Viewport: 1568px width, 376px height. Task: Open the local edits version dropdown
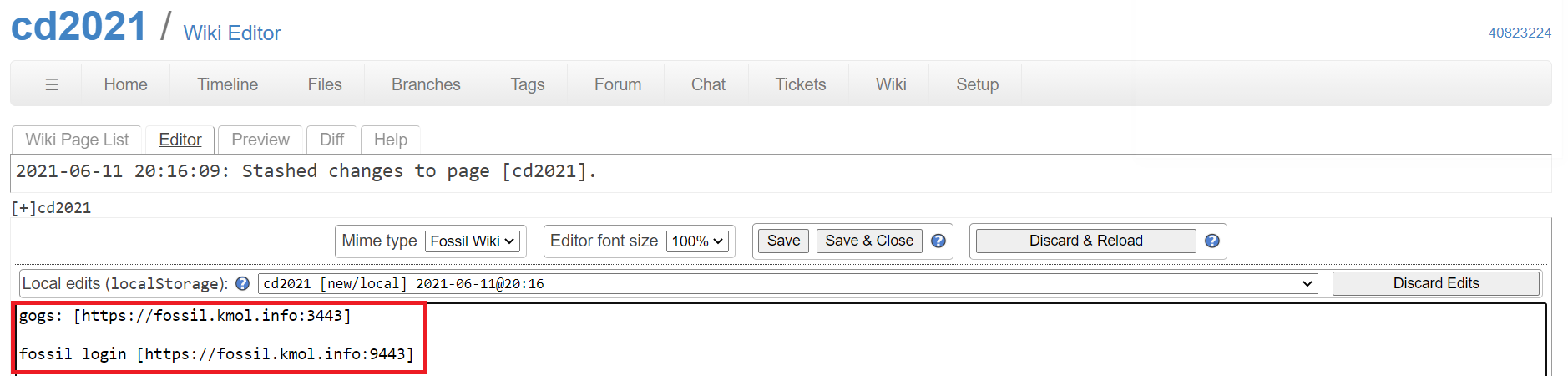coord(787,284)
